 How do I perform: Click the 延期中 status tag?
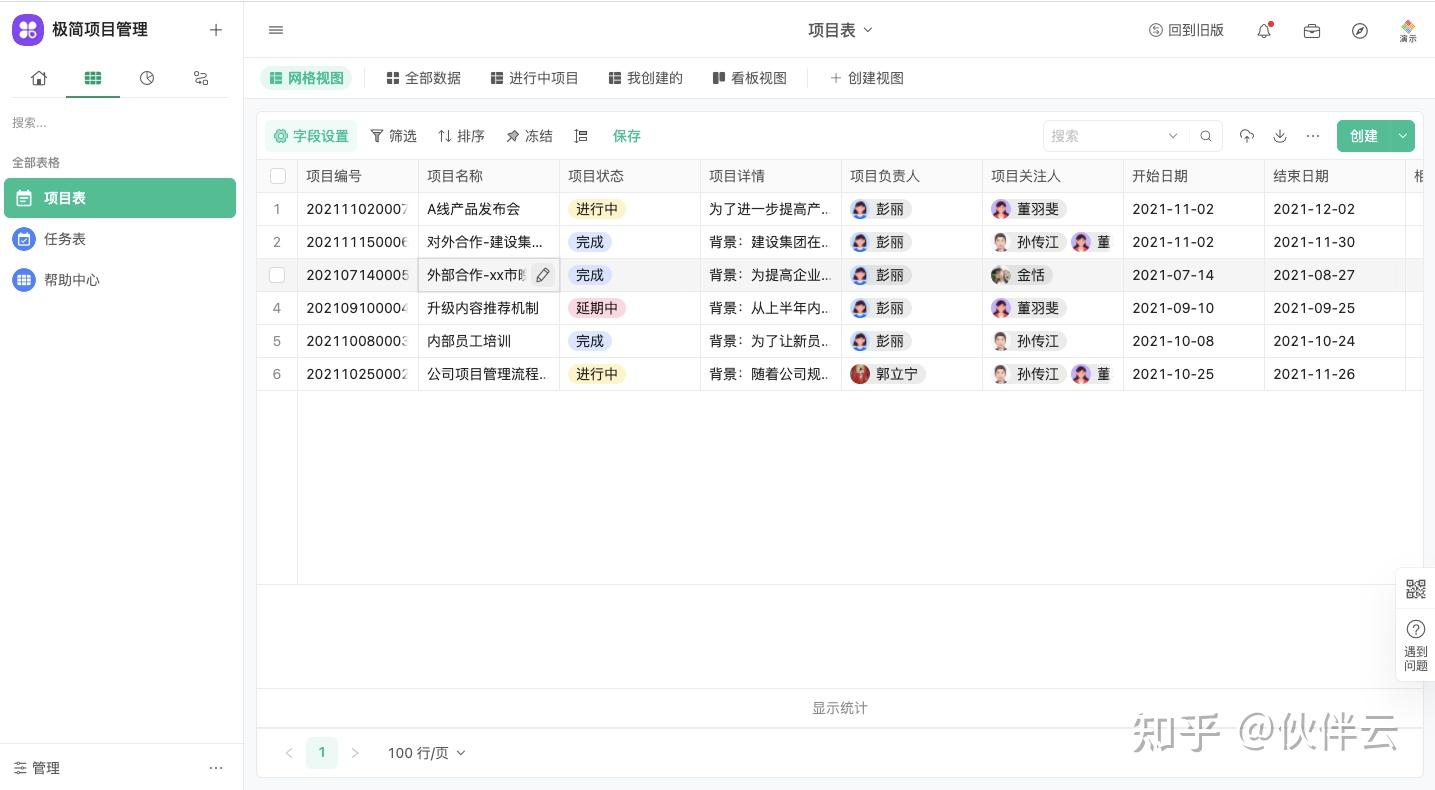[x=597, y=308]
